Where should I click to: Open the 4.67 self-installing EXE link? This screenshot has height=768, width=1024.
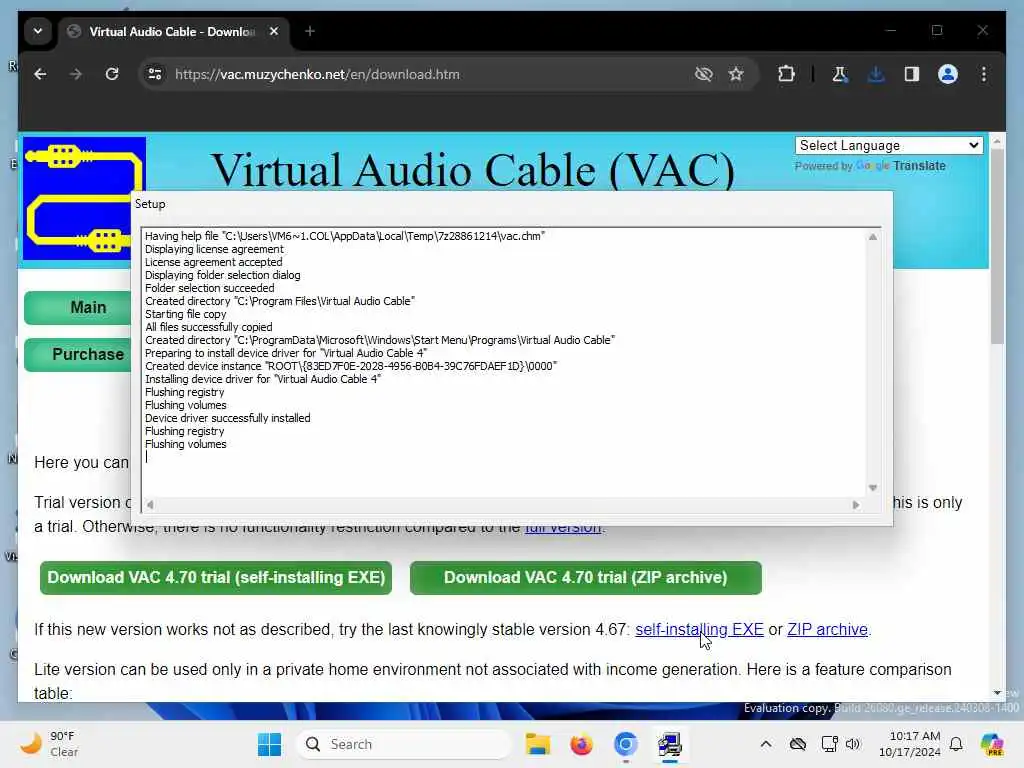click(x=699, y=630)
